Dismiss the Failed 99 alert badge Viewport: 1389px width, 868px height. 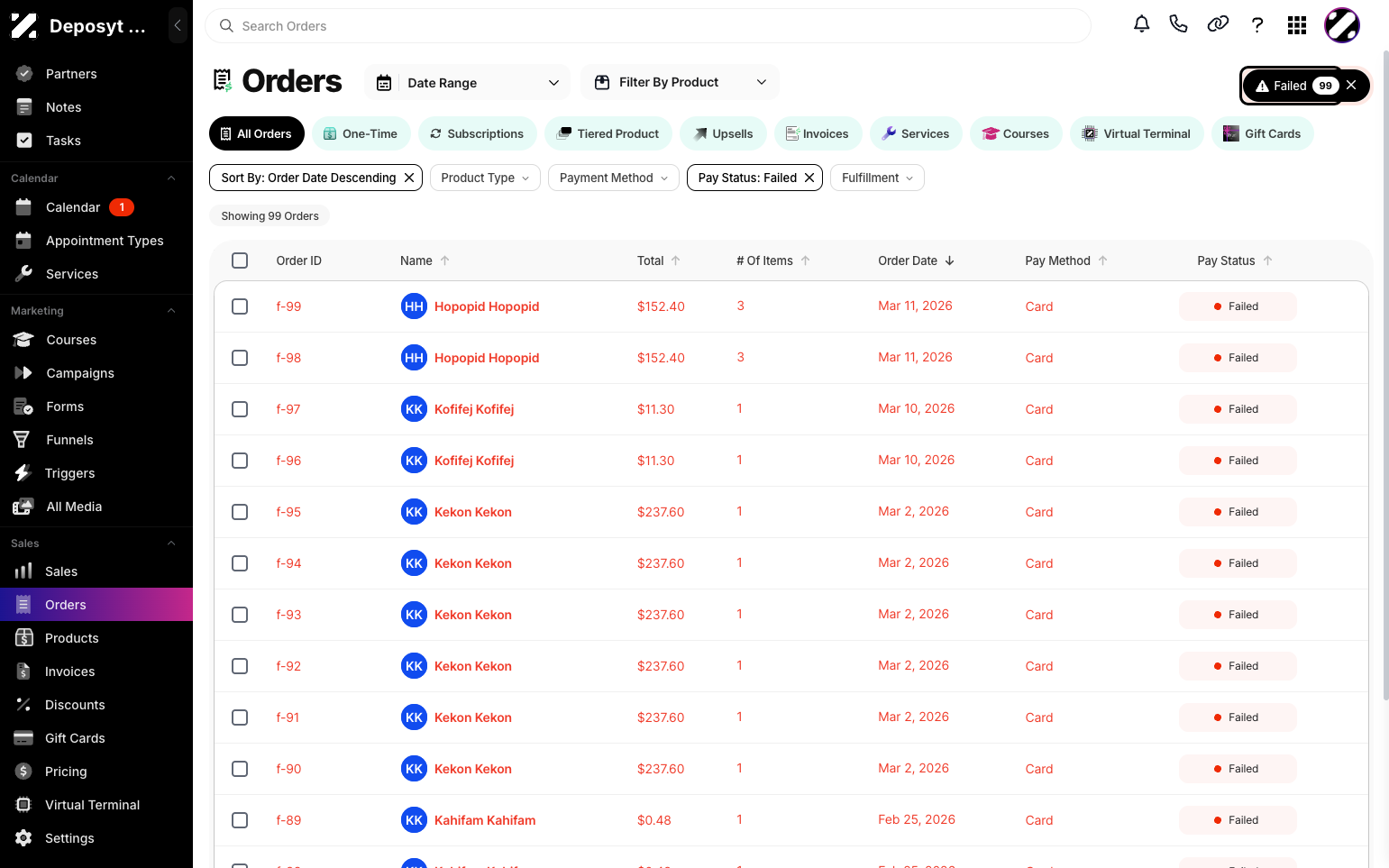click(x=1351, y=85)
